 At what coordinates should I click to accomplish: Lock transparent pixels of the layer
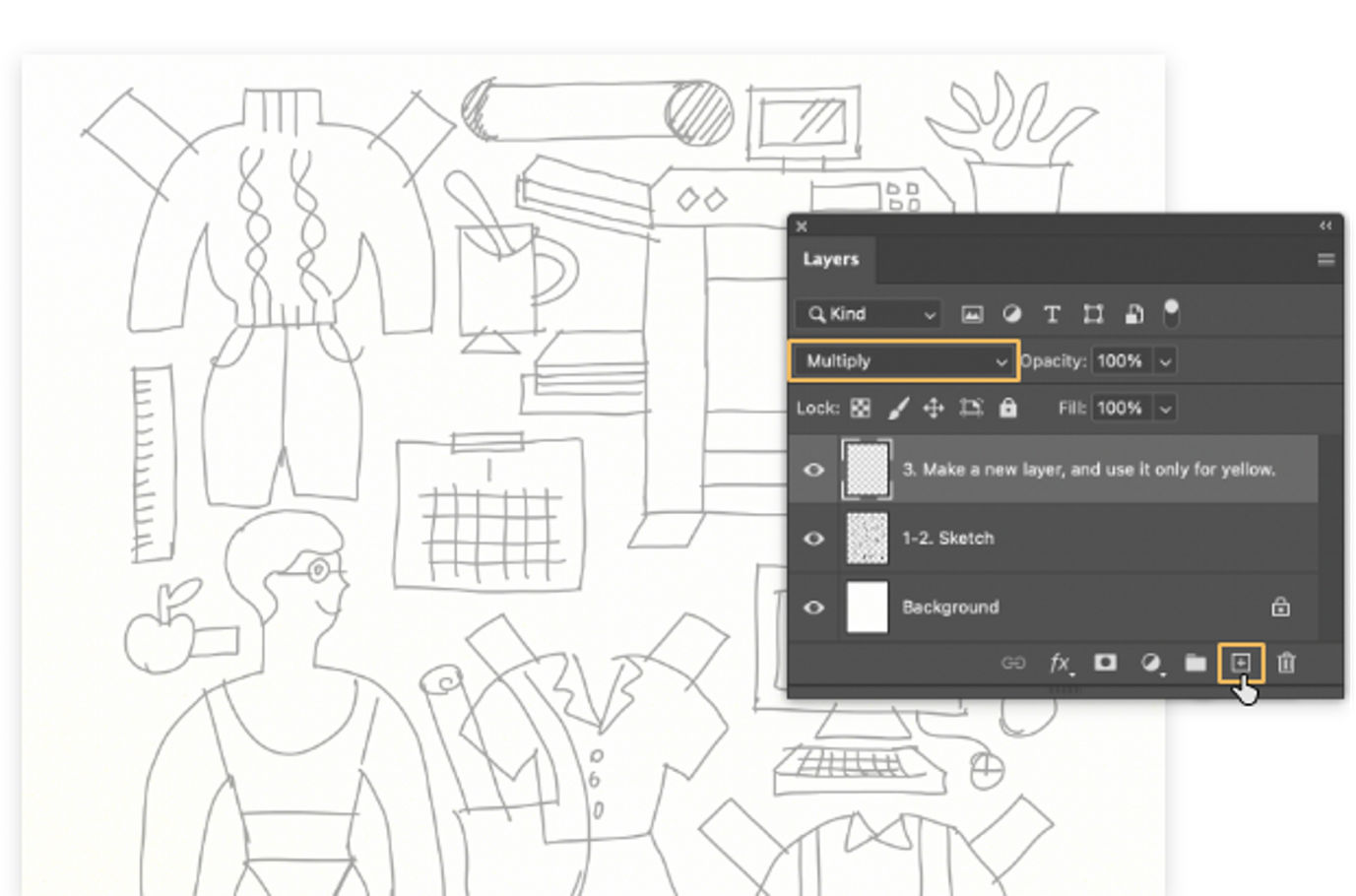861,408
